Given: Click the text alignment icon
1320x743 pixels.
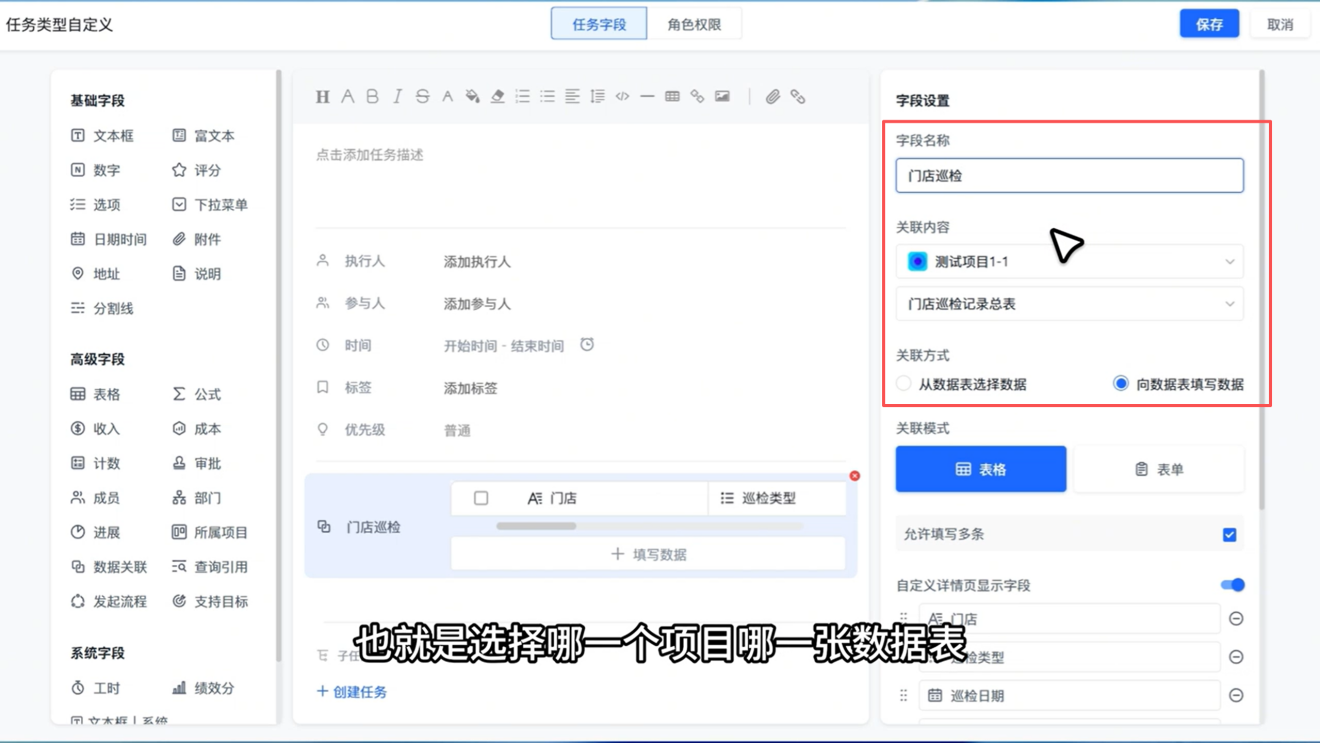Looking at the screenshot, I should pos(572,97).
